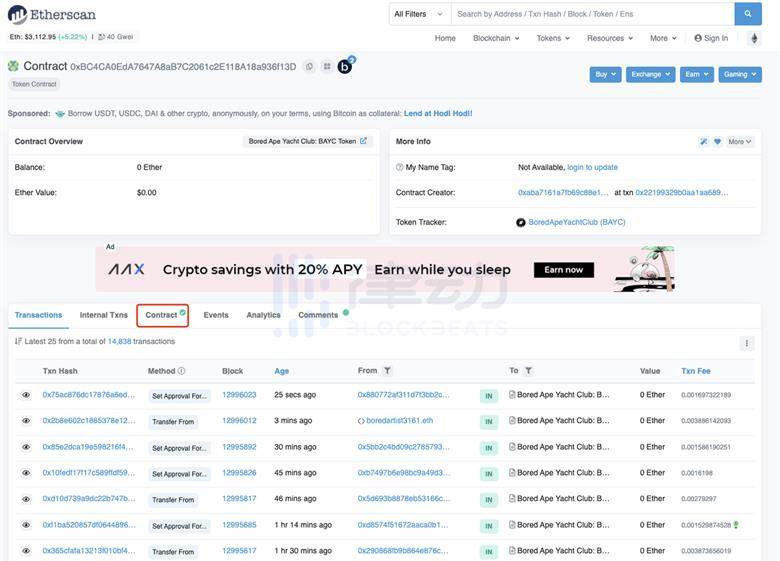Show QR code for contract address
Viewport: 780px width, 561px height.
[327, 66]
